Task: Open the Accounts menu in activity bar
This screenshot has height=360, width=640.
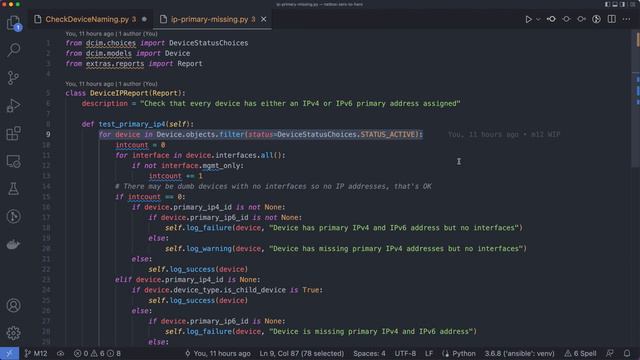Action: 13,305
